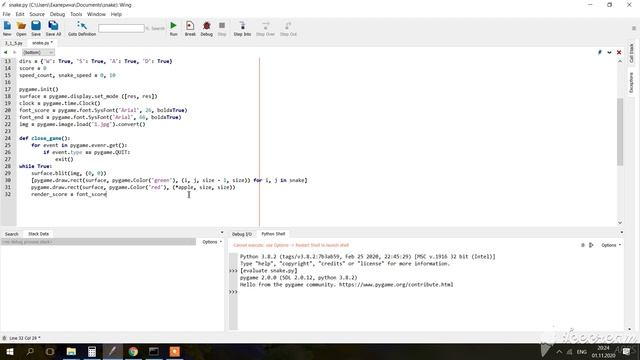Run the script with the green Run arrow
The image size is (640, 360).
click(173, 29)
